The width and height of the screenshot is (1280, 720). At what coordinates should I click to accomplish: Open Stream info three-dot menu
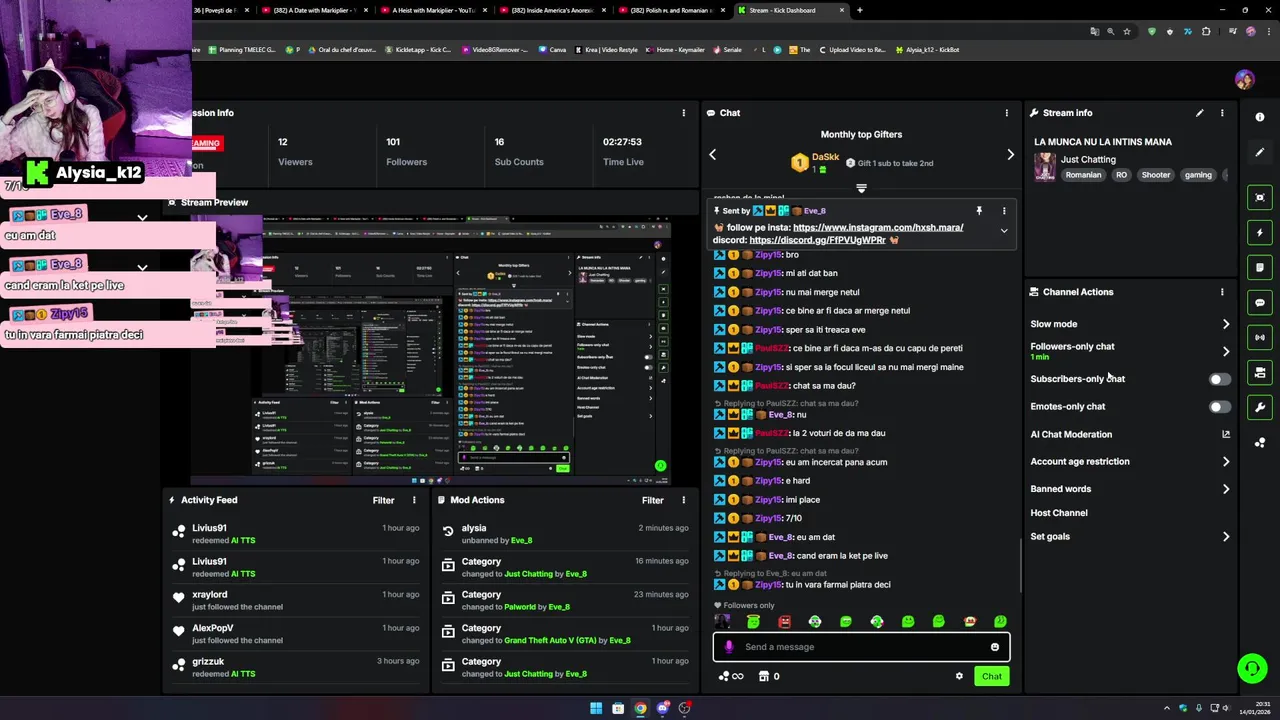1221,113
